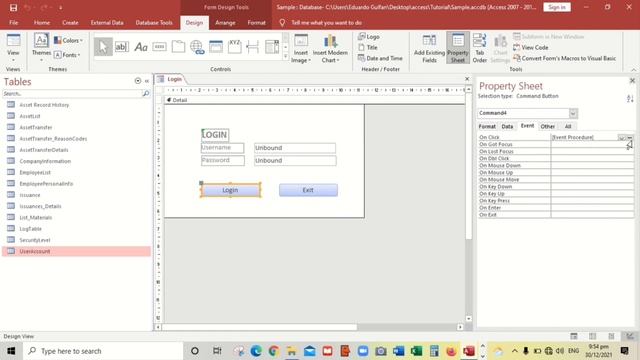Click Tell me what you want to do
The width and height of the screenshot is (640, 360).
(x=326, y=23)
